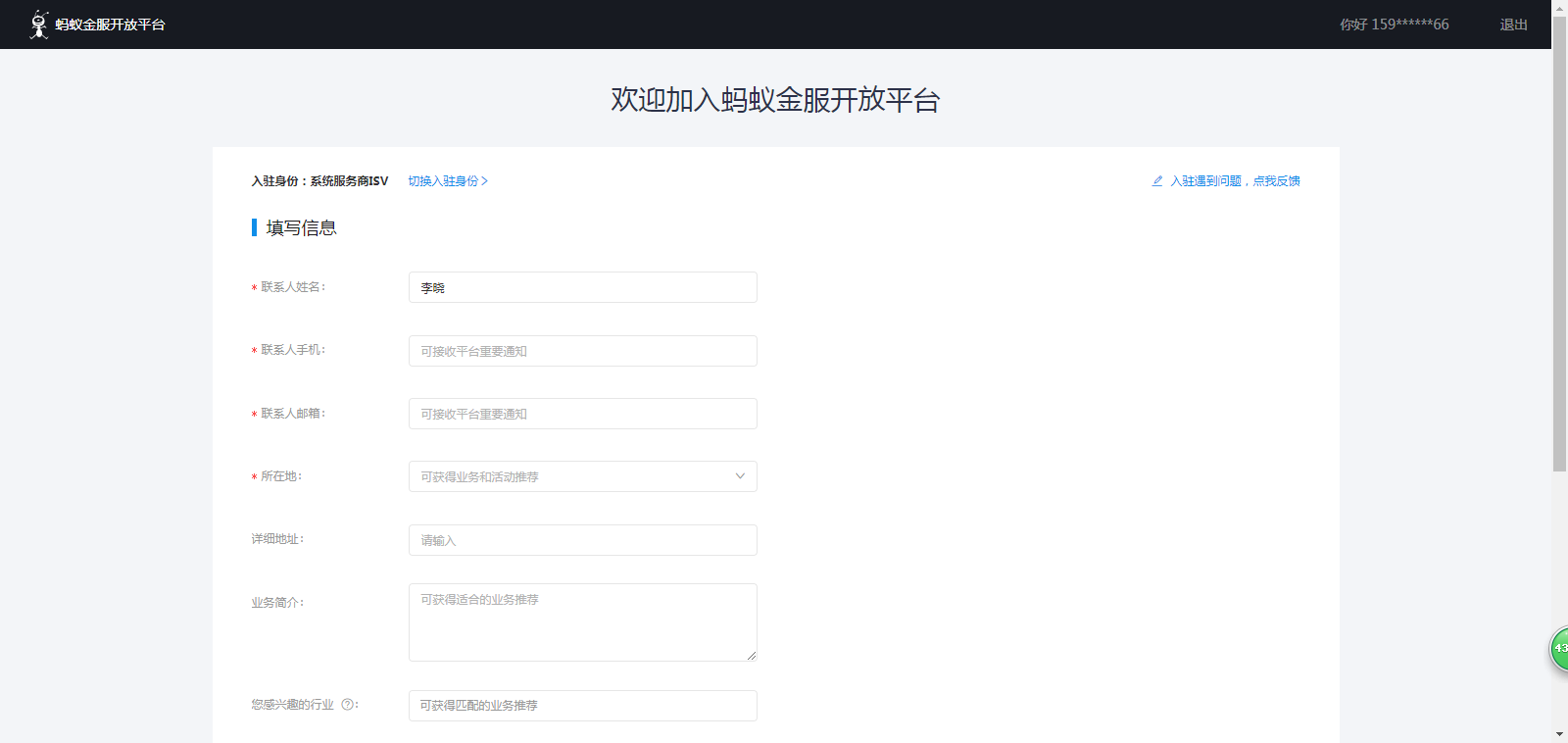Click the 欢迎加入蚂蚁金服开放平台 page title
1568x743 pixels.
coord(775,100)
